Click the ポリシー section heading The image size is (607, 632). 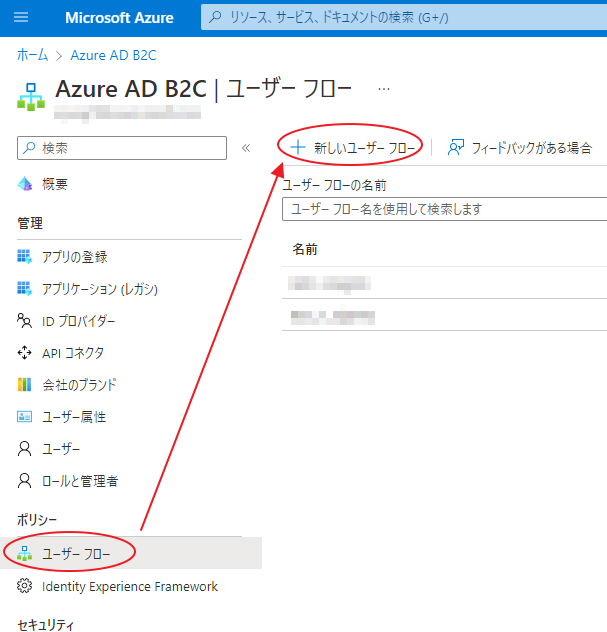pos(37,520)
